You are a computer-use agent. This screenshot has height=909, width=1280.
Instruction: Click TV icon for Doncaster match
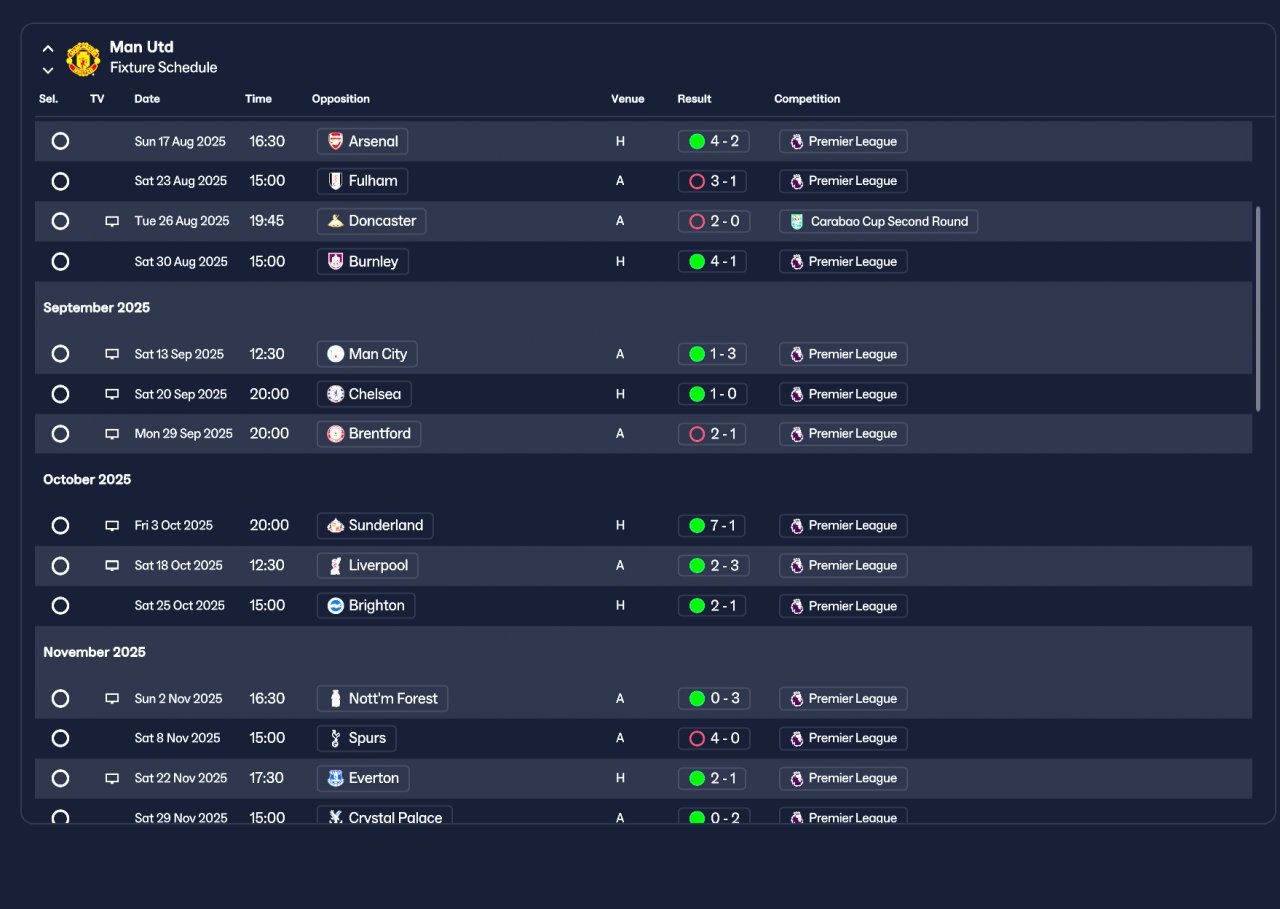tap(112, 221)
